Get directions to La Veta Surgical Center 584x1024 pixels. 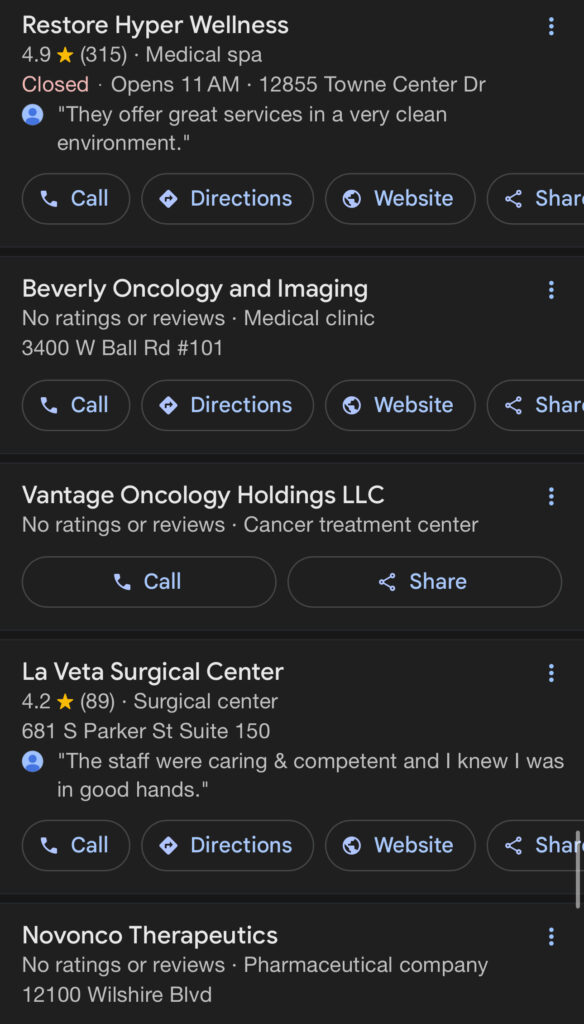pyautogui.click(x=227, y=845)
